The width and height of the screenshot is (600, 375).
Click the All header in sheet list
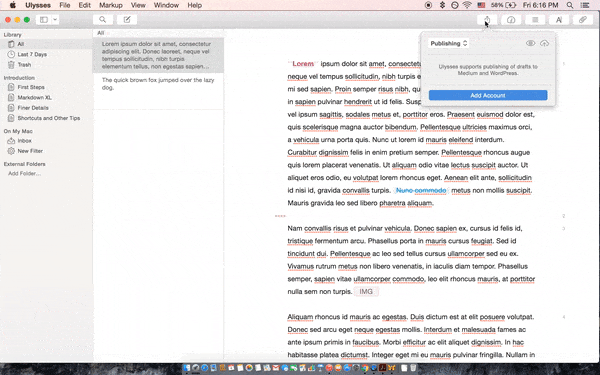click(x=101, y=33)
